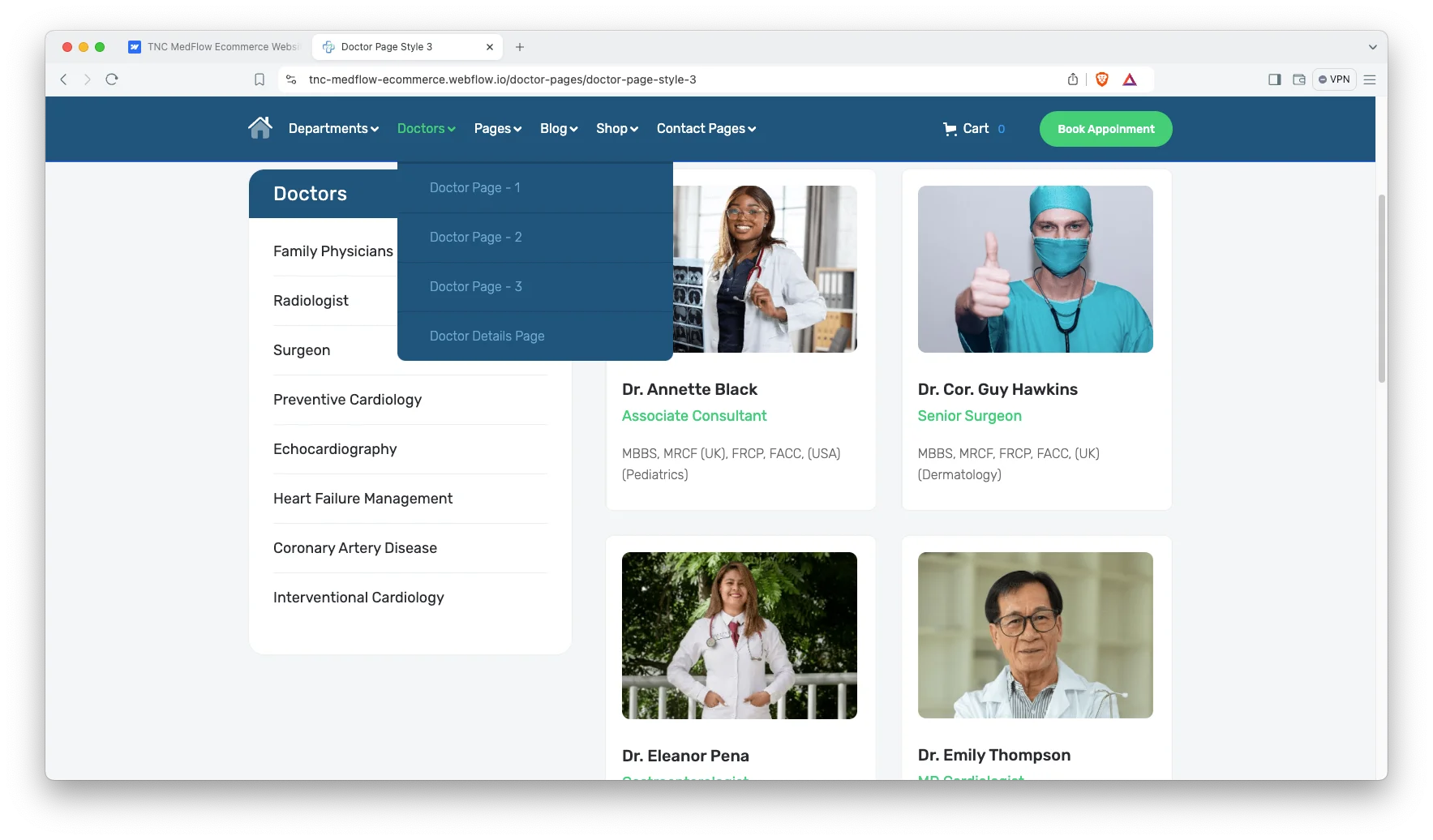
Task: Toggle the VPN button
Action: tap(1334, 79)
